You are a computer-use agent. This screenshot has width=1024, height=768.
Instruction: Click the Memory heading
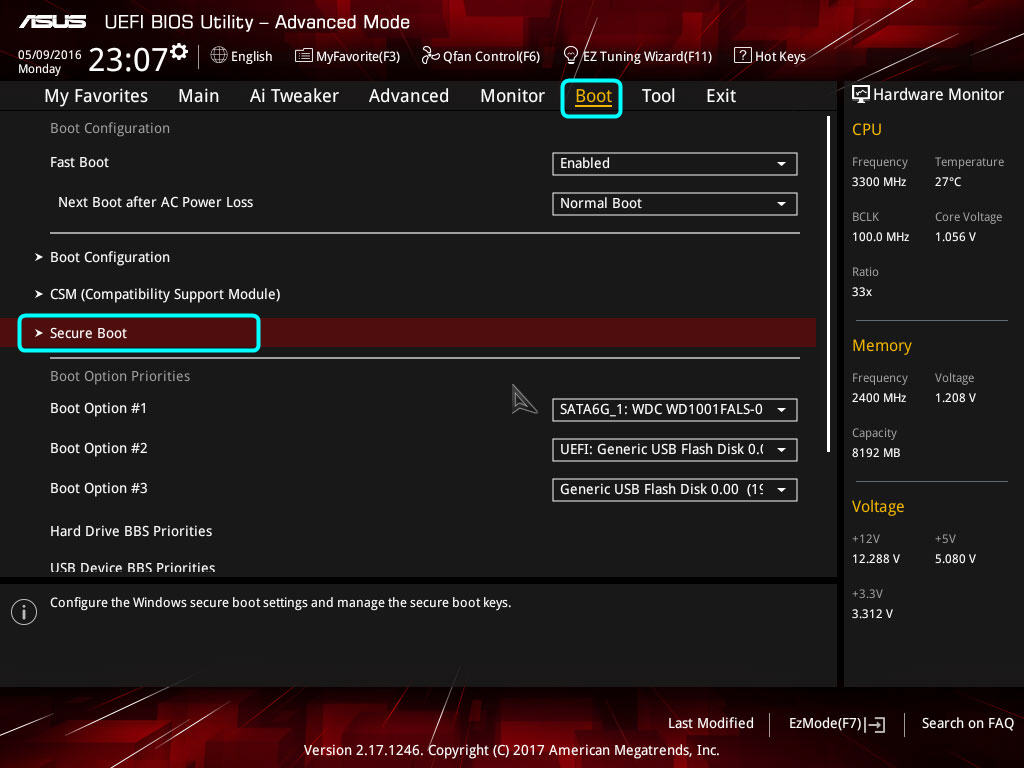pyautogui.click(x=882, y=345)
